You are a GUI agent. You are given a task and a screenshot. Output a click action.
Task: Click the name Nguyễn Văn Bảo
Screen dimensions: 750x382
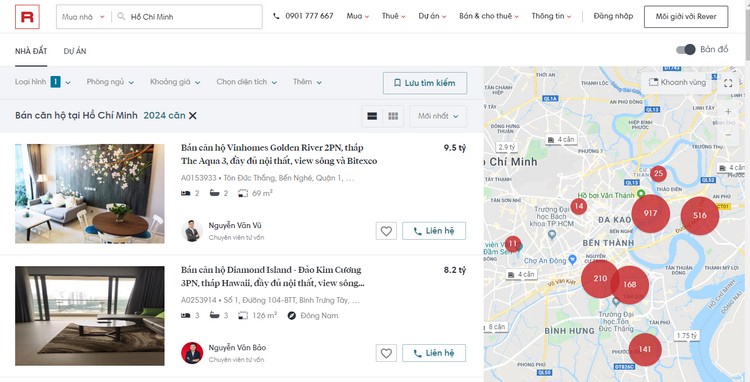pyautogui.click(x=237, y=348)
